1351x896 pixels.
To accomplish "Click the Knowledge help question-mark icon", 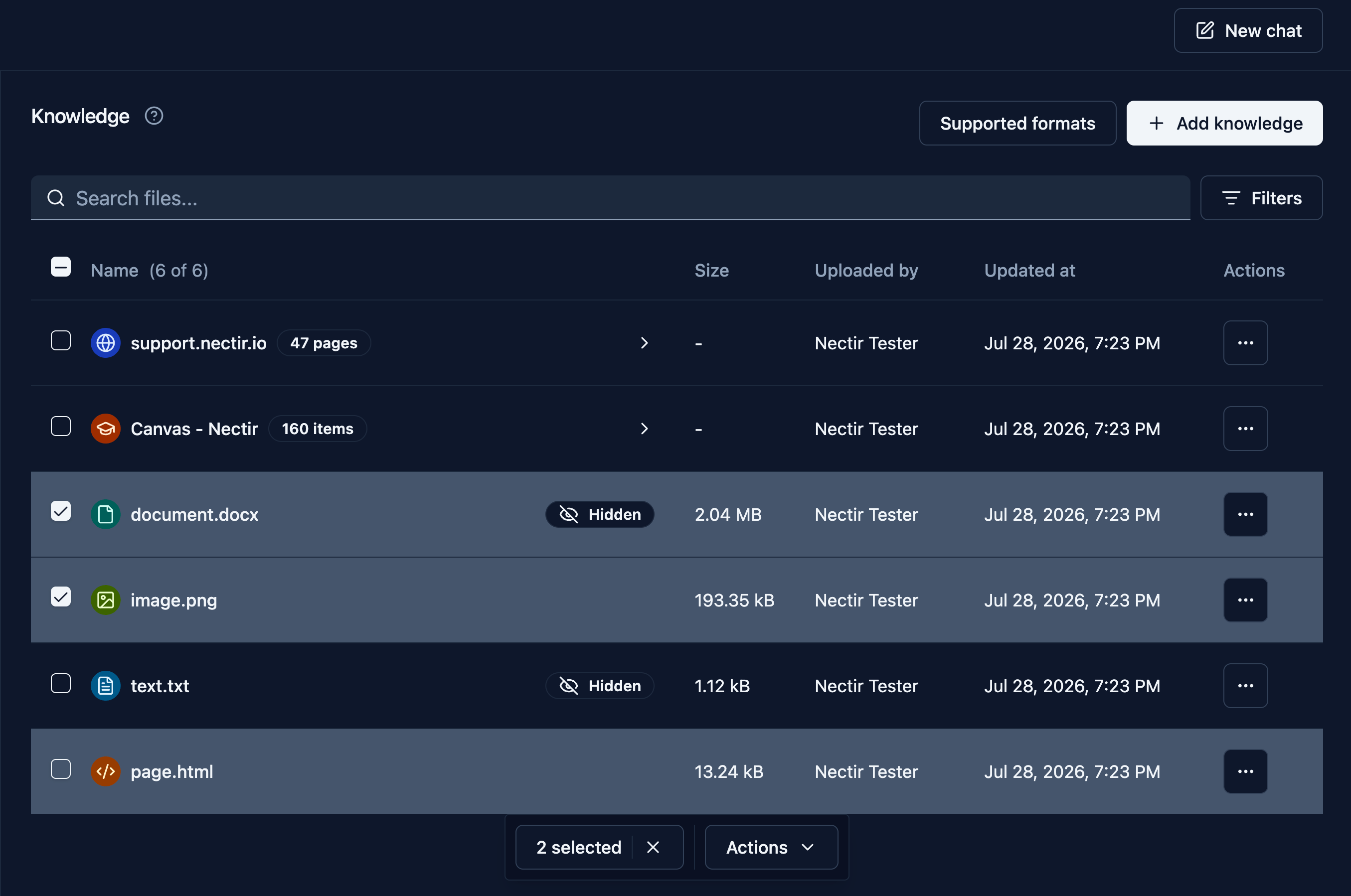I will click(x=154, y=116).
